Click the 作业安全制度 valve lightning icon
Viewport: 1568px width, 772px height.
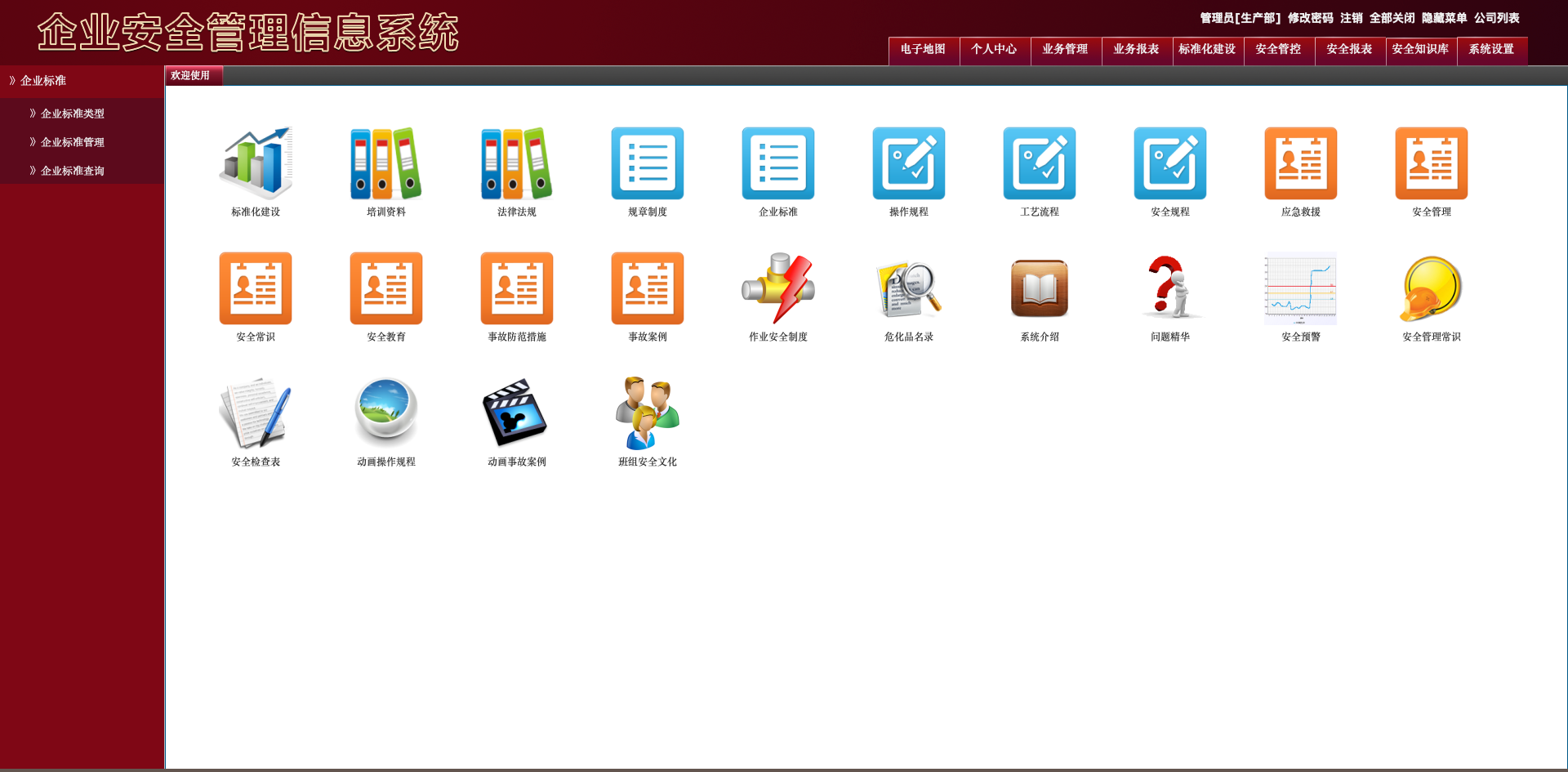[x=778, y=288]
